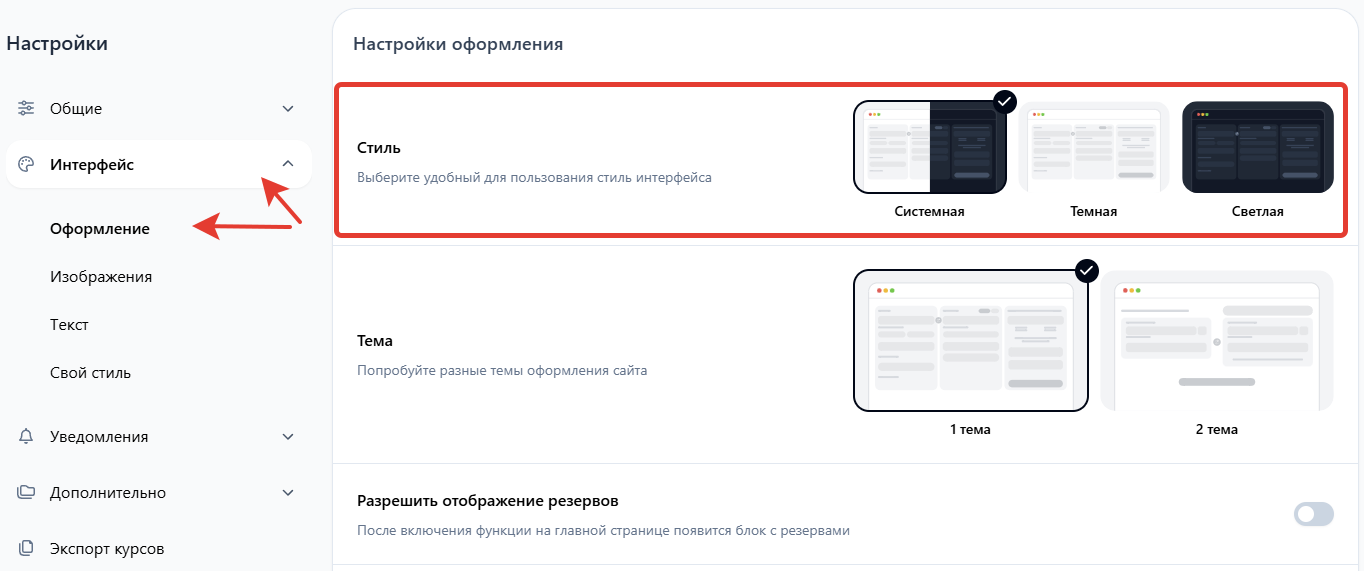1364x571 pixels.
Task: Expand the Уведомления section chevron
Action: [x=288, y=436]
